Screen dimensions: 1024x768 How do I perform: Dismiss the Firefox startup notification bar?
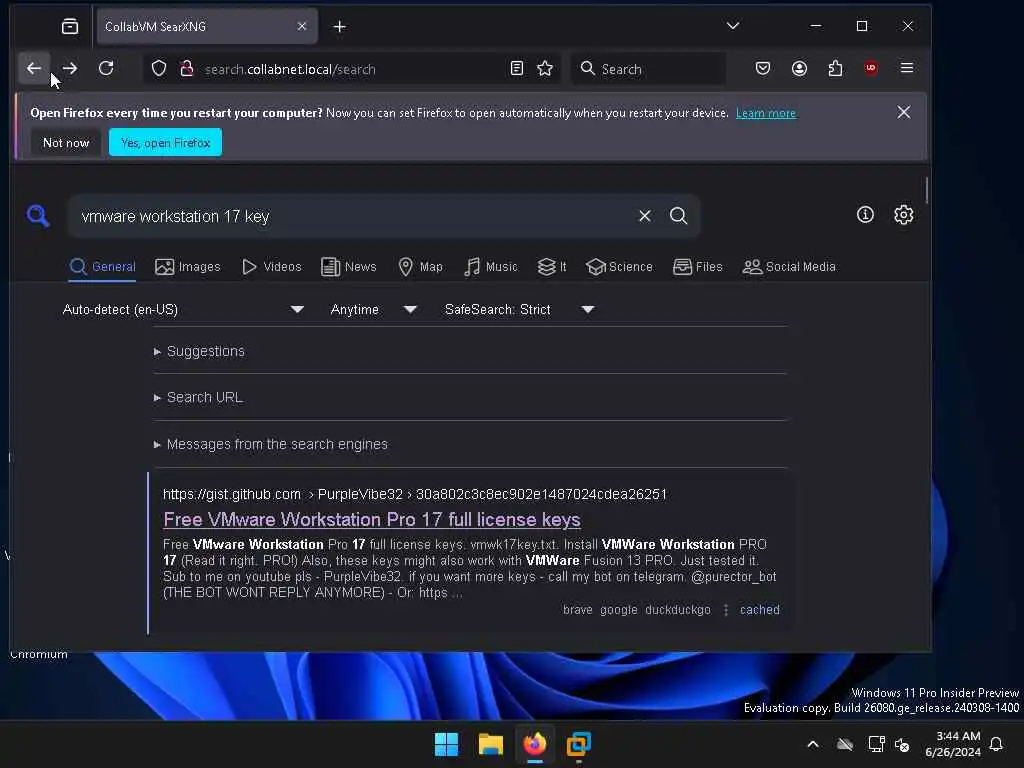(903, 112)
